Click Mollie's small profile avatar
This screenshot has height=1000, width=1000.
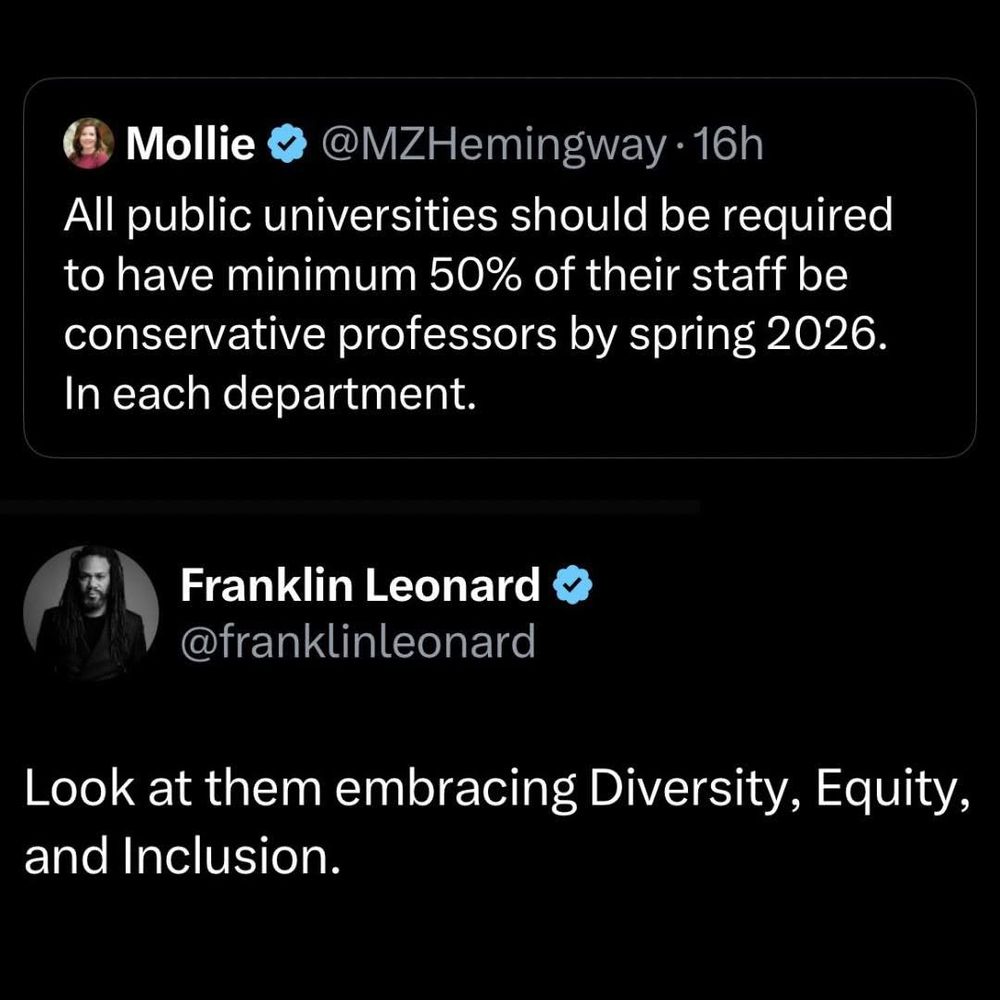pos(87,145)
